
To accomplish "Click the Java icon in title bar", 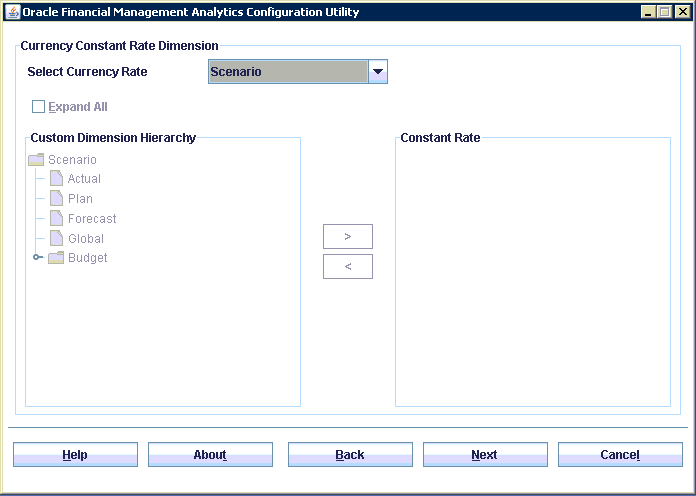I will click(x=12, y=12).
